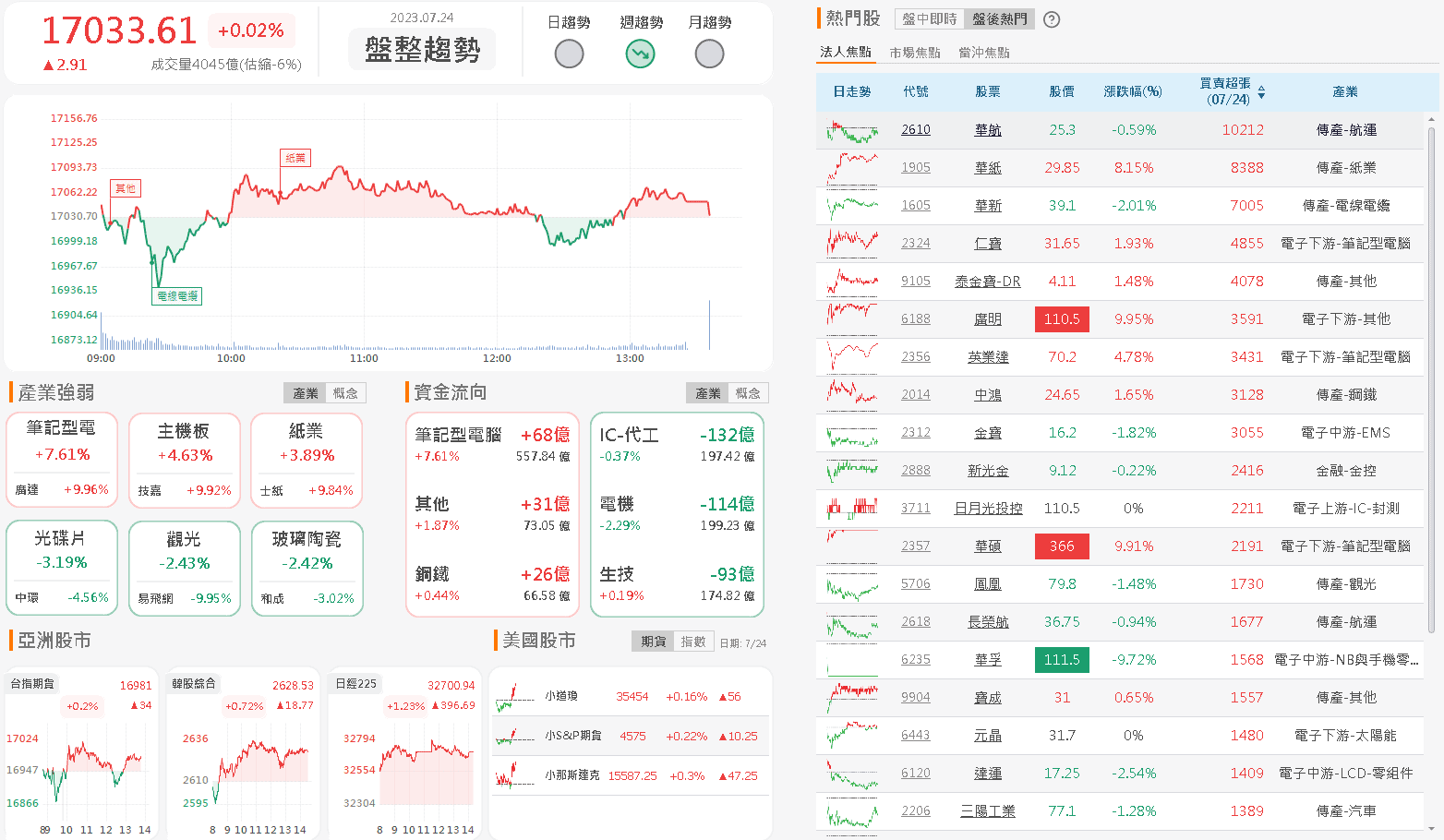
Task: Click the 筆記型電腦 inflow entry
Action: click(492, 444)
